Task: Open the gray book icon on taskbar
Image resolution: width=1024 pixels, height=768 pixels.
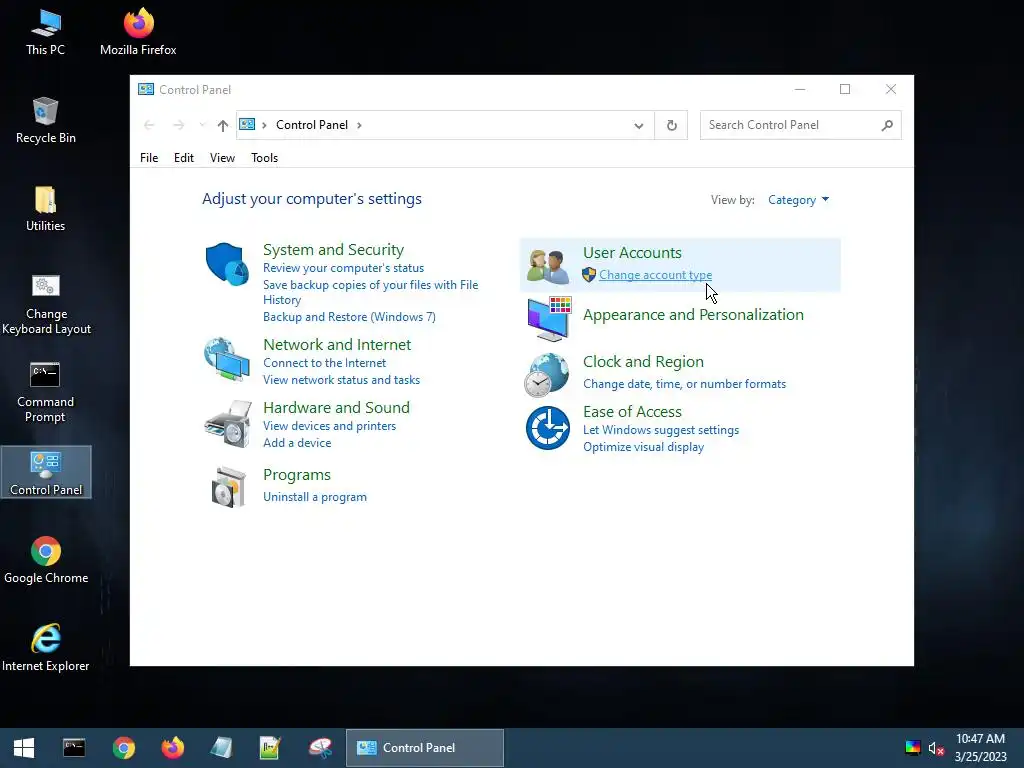Action: [x=221, y=748]
